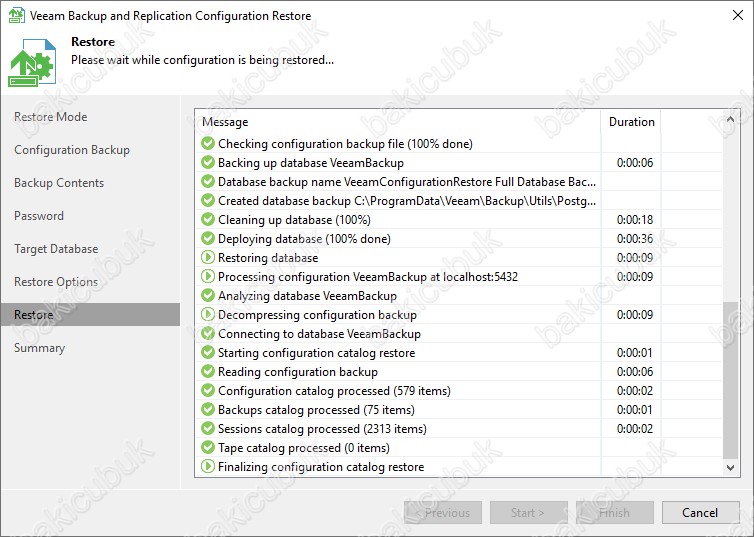Open the Configuration Backup wizard step
Screen dimensions: 754x537
(72, 150)
